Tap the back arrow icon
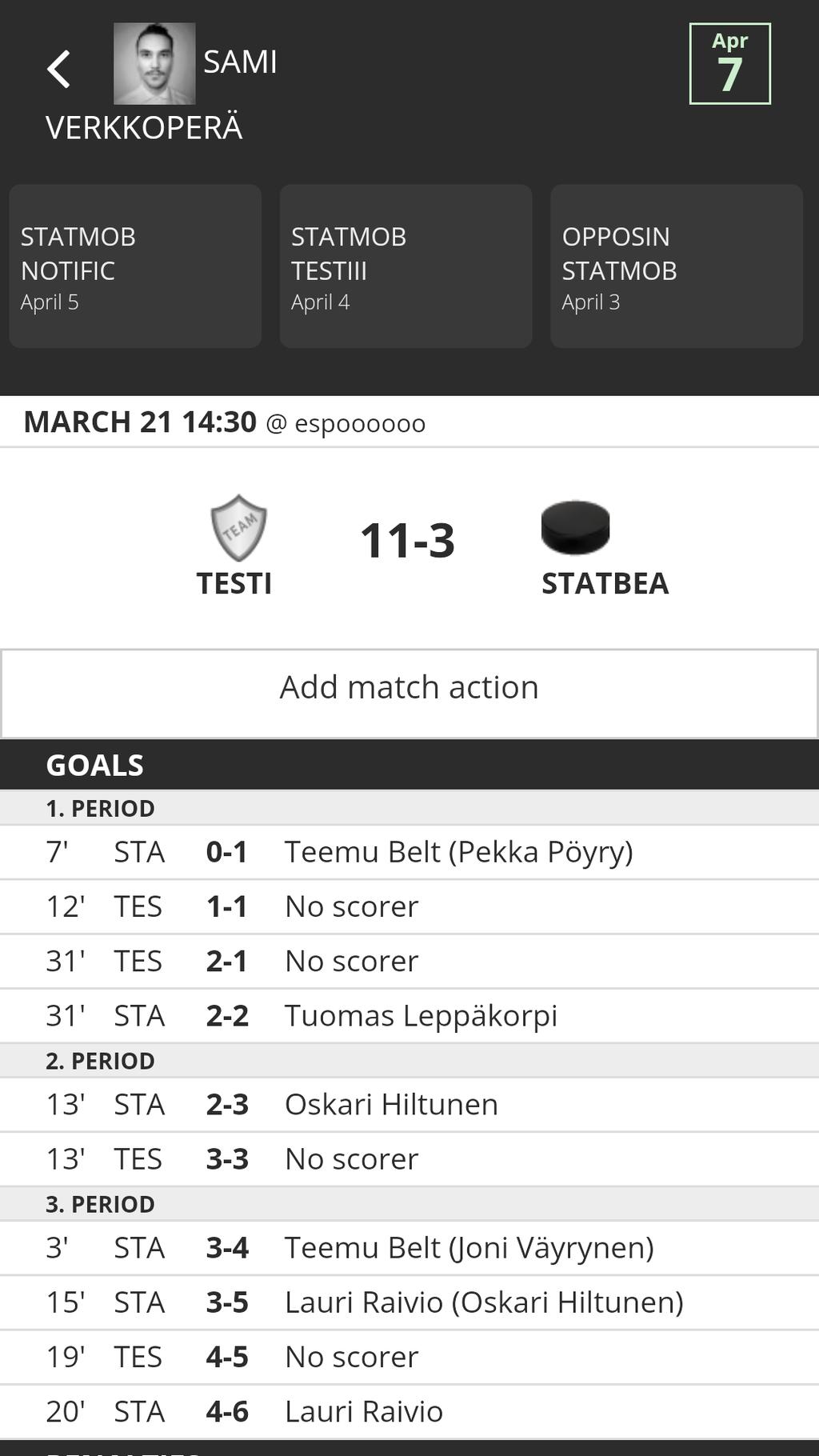Image resolution: width=819 pixels, height=1456 pixels. click(58, 69)
